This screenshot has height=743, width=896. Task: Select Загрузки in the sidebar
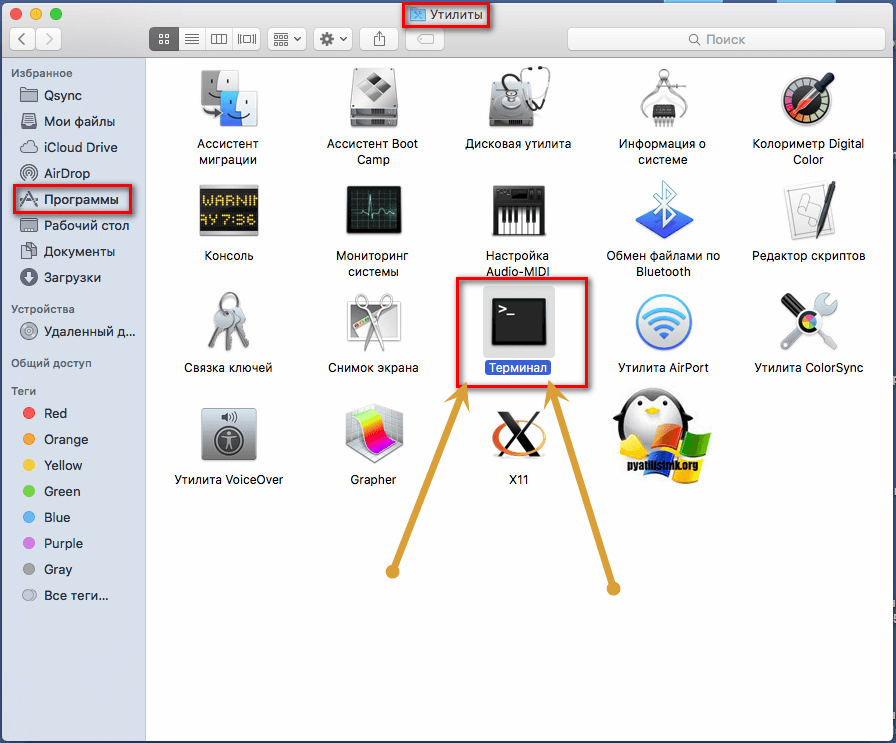coord(72,277)
